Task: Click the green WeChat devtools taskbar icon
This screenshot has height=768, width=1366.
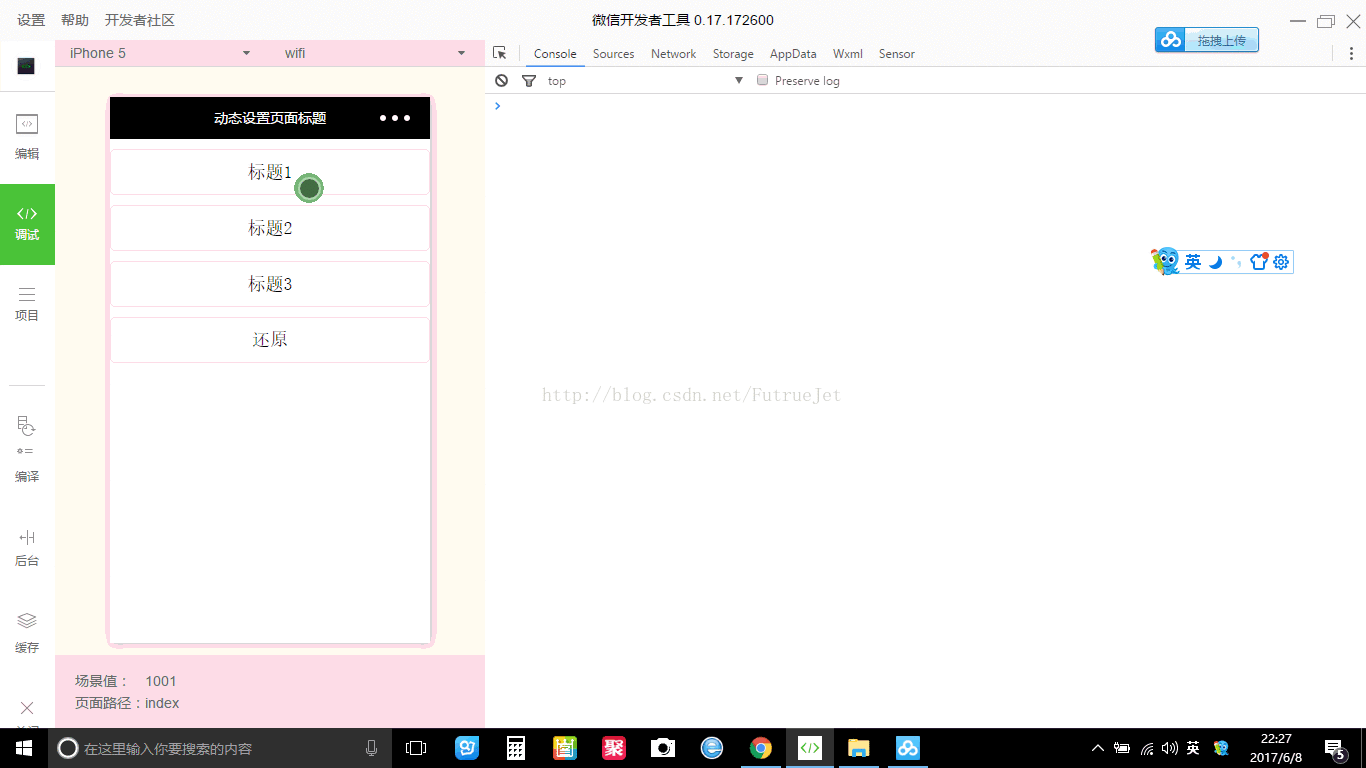Action: click(x=810, y=748)
